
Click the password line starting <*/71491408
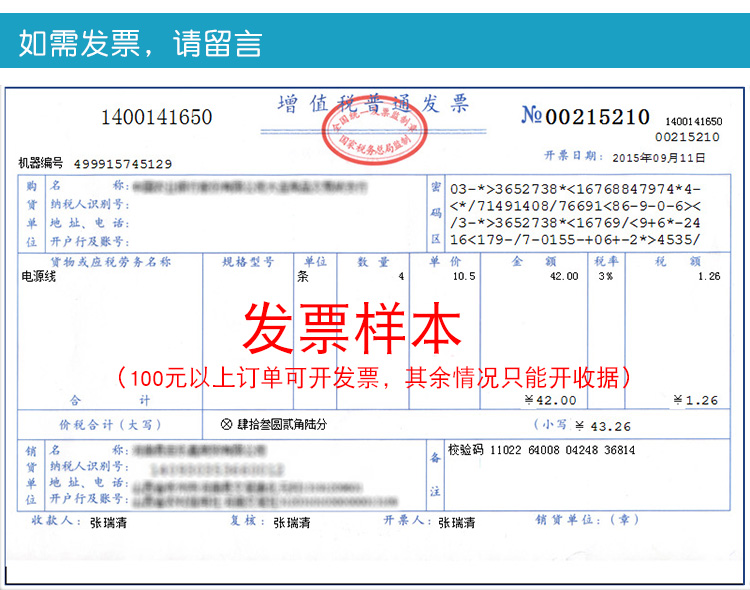pyautogui.click(x=575, y=206)
